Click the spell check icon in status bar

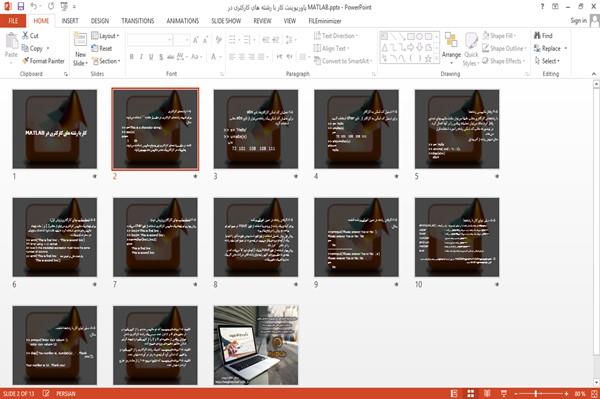(46, 393)
